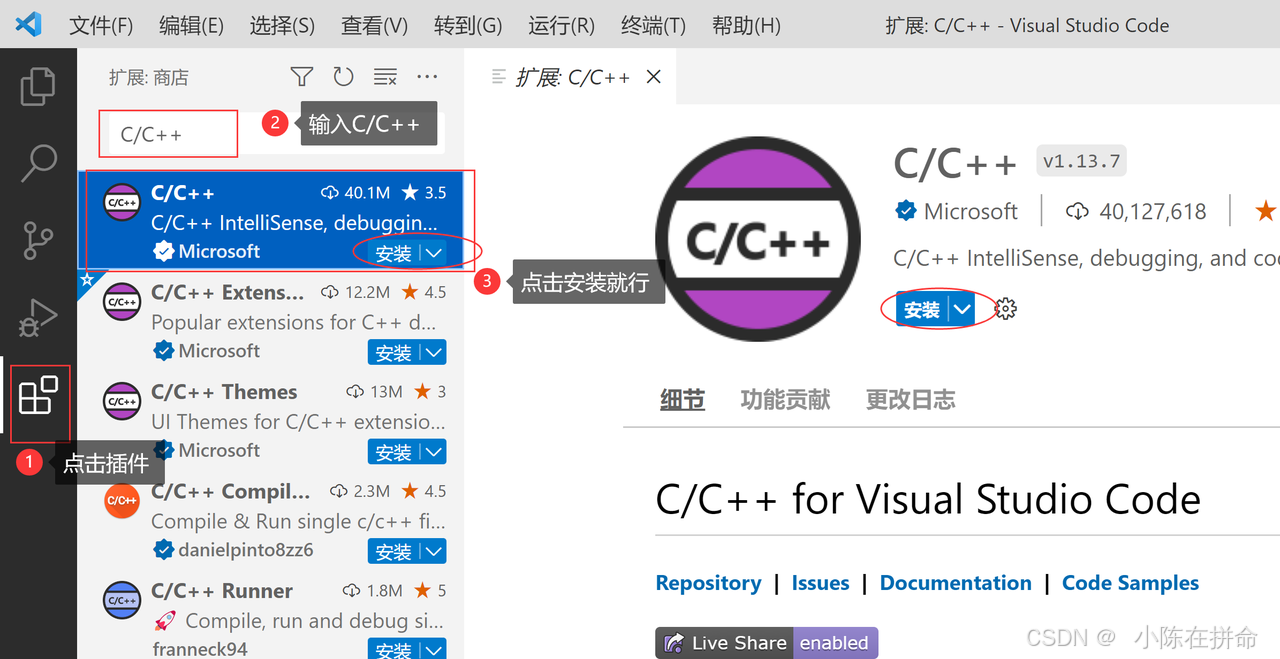
Task: Open the 终端(T) menu
Action: point(653,26)
